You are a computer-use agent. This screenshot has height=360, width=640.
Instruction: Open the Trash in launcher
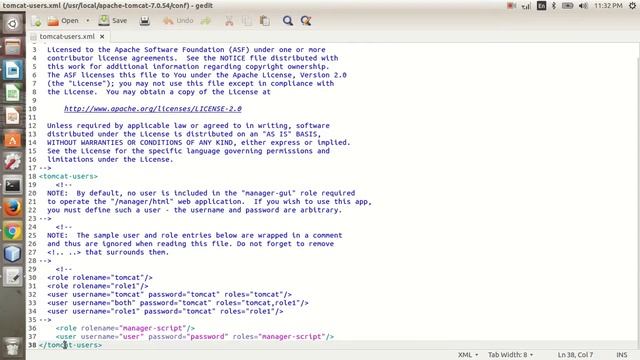pos(13,347)
